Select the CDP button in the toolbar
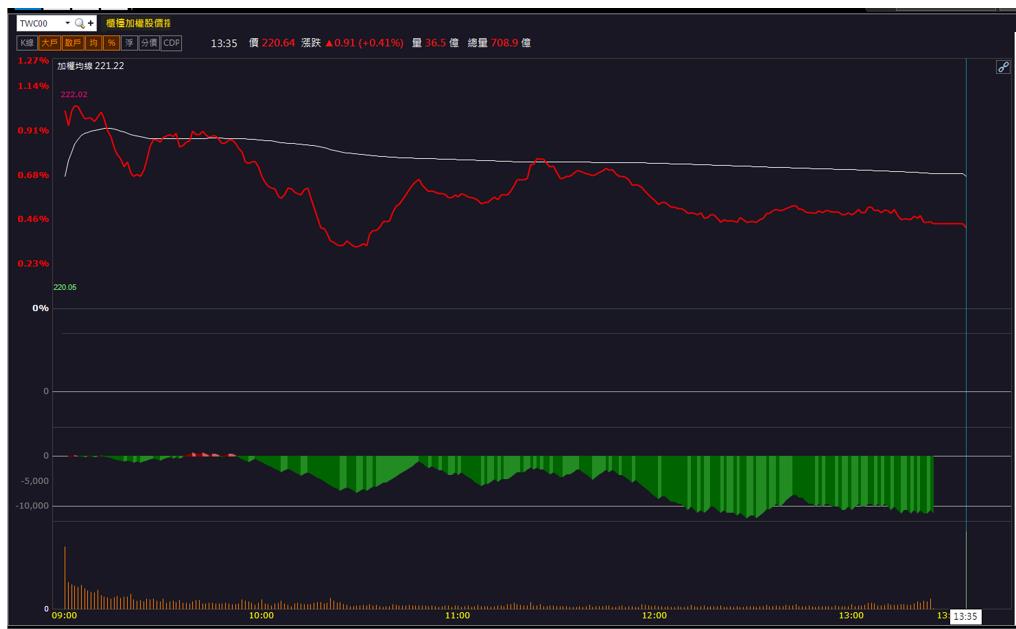The height and width of the screenshot is (629, 1016). (171, 43)
